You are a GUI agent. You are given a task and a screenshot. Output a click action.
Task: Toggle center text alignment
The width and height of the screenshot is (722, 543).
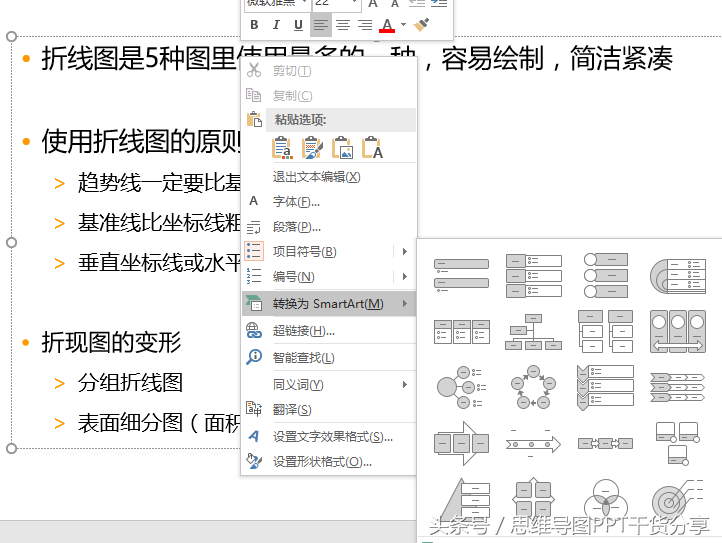pos(343,25)
